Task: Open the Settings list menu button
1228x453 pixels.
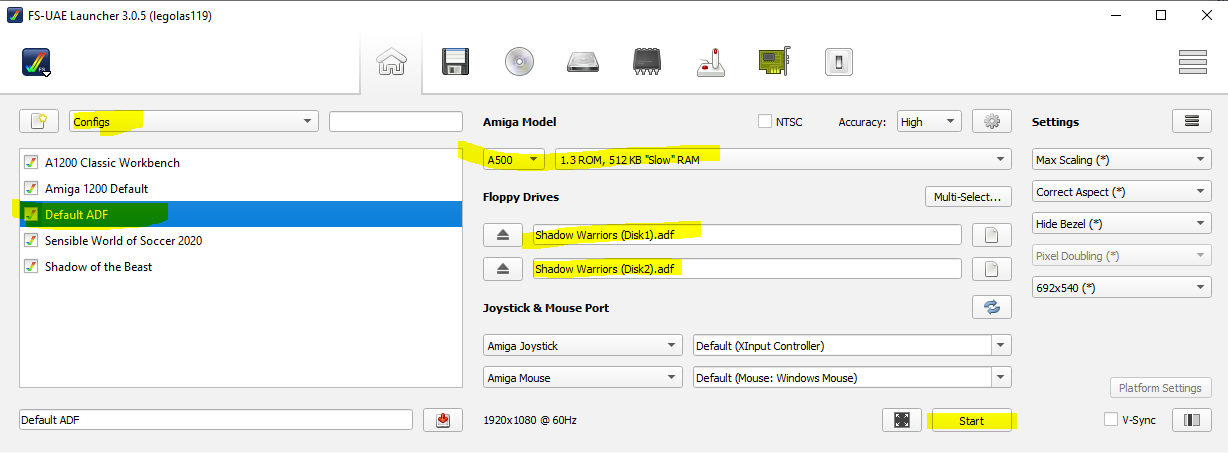Action: 1192,121
